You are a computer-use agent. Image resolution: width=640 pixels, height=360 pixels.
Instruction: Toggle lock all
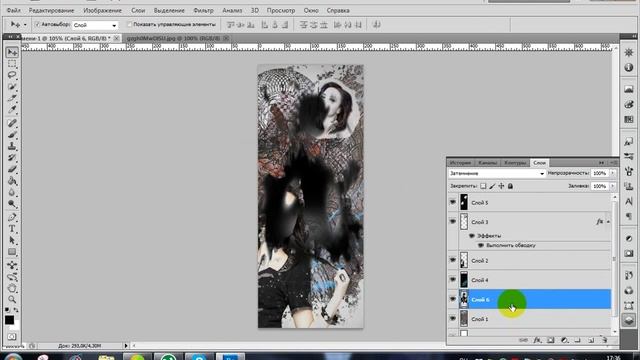point(510,186)
